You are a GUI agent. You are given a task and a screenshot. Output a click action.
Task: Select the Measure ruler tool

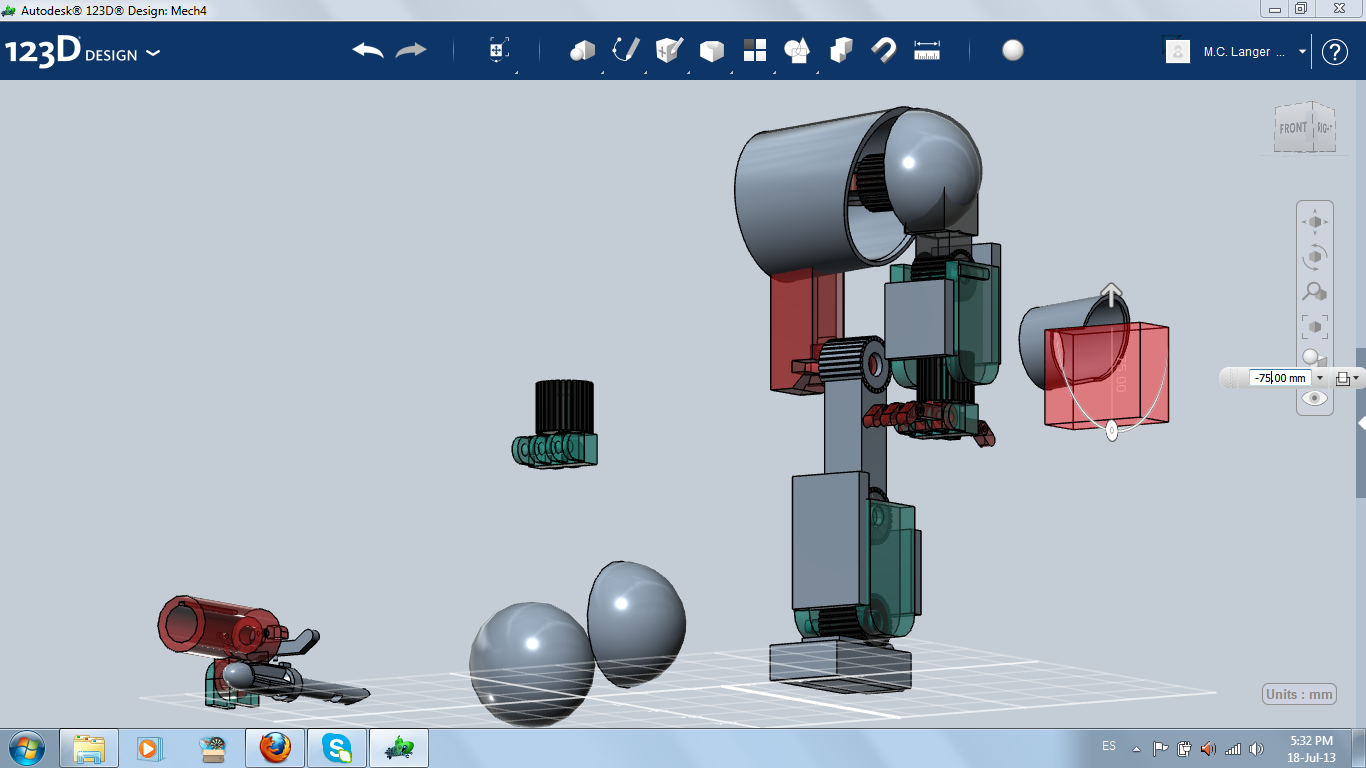[x=927, y=50]
